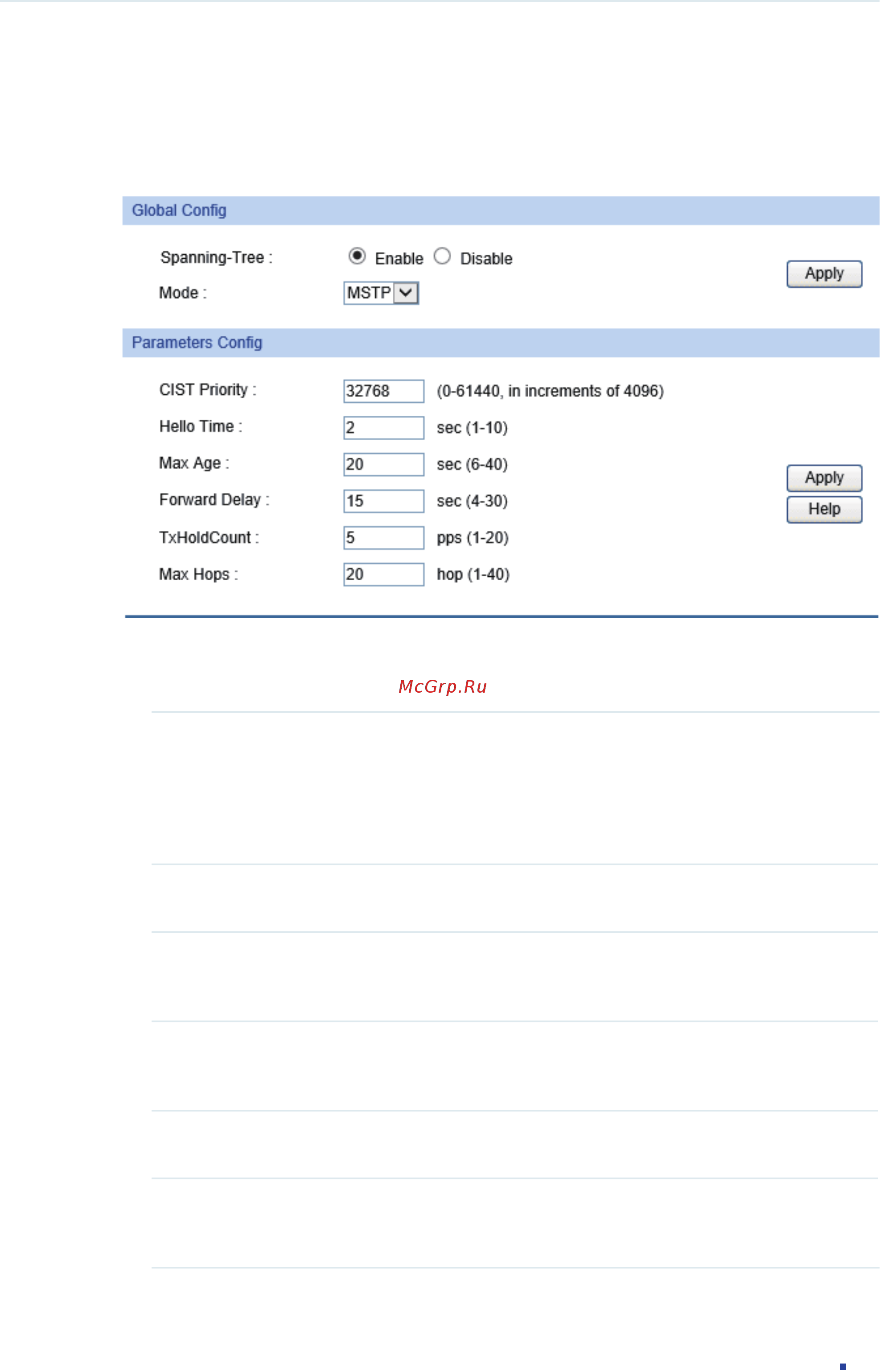Click the 'TxHoldCount :' label
Screen dimensions: 880x1372
[x=209, y=538]
